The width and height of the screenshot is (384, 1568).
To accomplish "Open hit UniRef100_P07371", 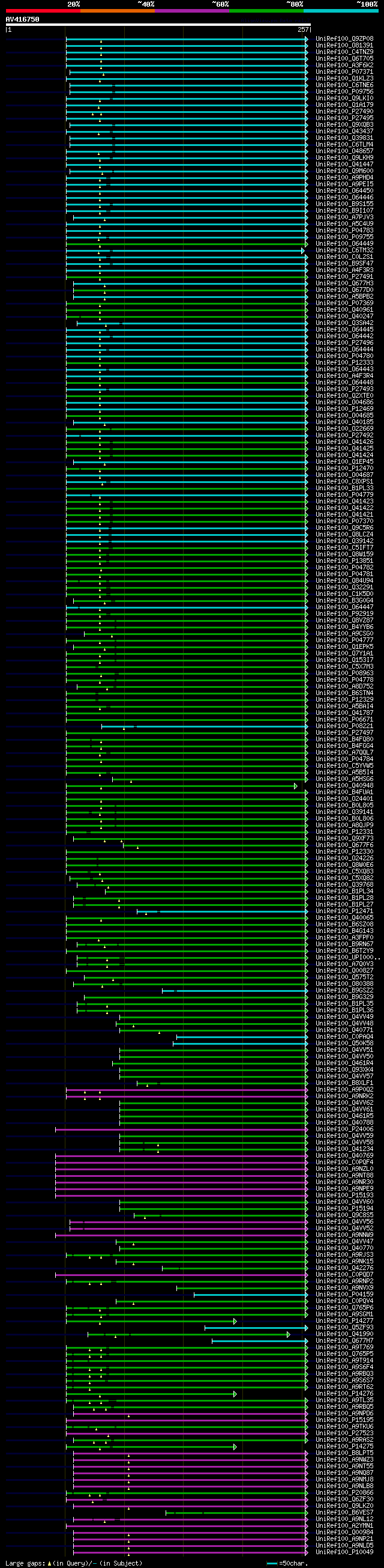I will tap(344, 72).
